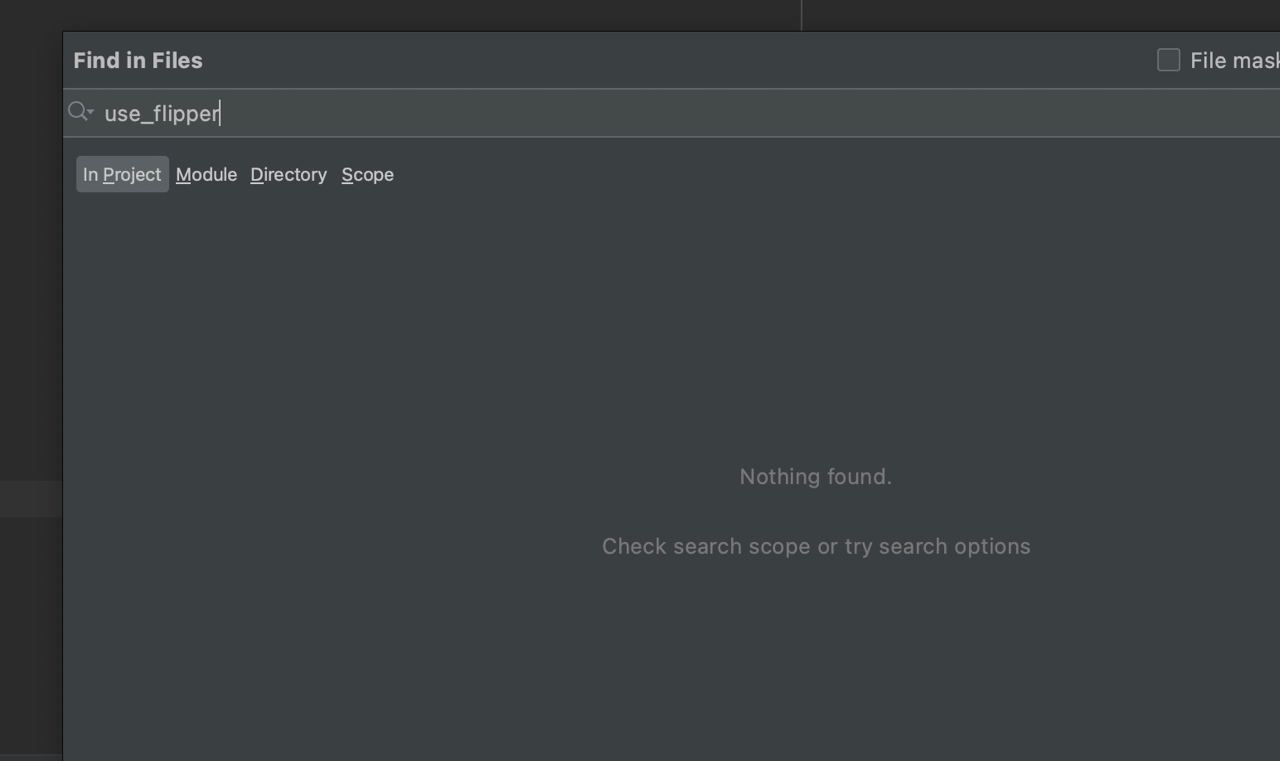Switch to the Scope option

point(367,174)
